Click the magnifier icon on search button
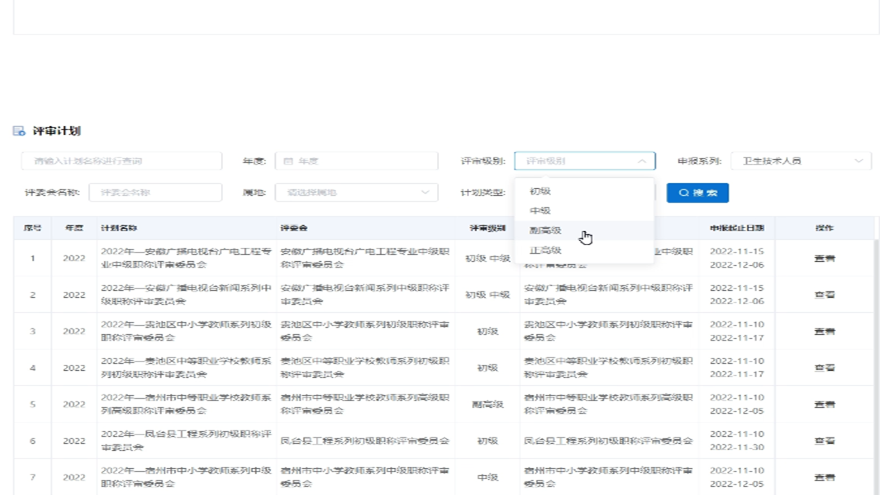The image size is (880, 495). pyautogui.click(x=684, y=193)
